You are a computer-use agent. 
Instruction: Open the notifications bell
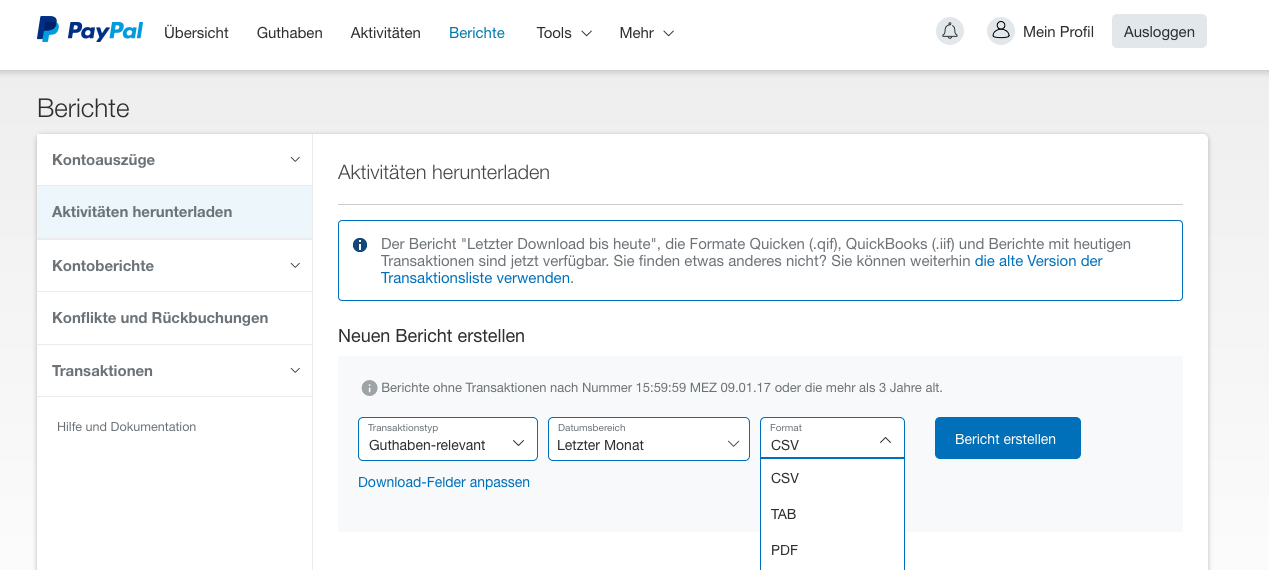coord(950,32)
